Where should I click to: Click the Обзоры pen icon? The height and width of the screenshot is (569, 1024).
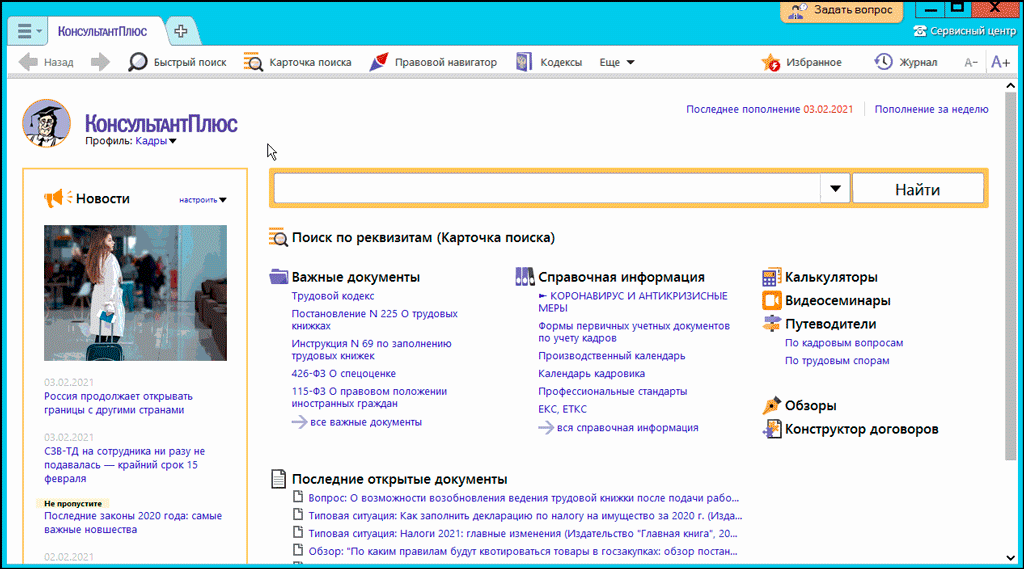(x=771, y=406)
